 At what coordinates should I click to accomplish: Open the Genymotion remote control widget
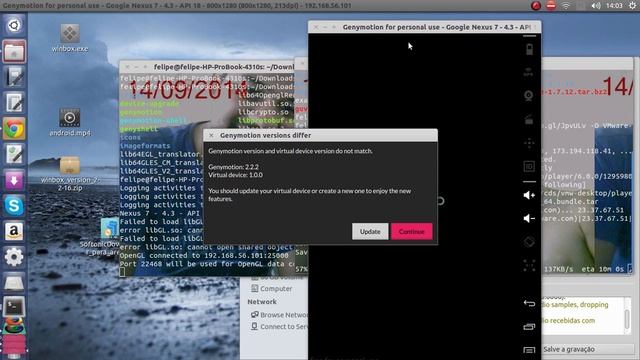(x=529, y=143)
